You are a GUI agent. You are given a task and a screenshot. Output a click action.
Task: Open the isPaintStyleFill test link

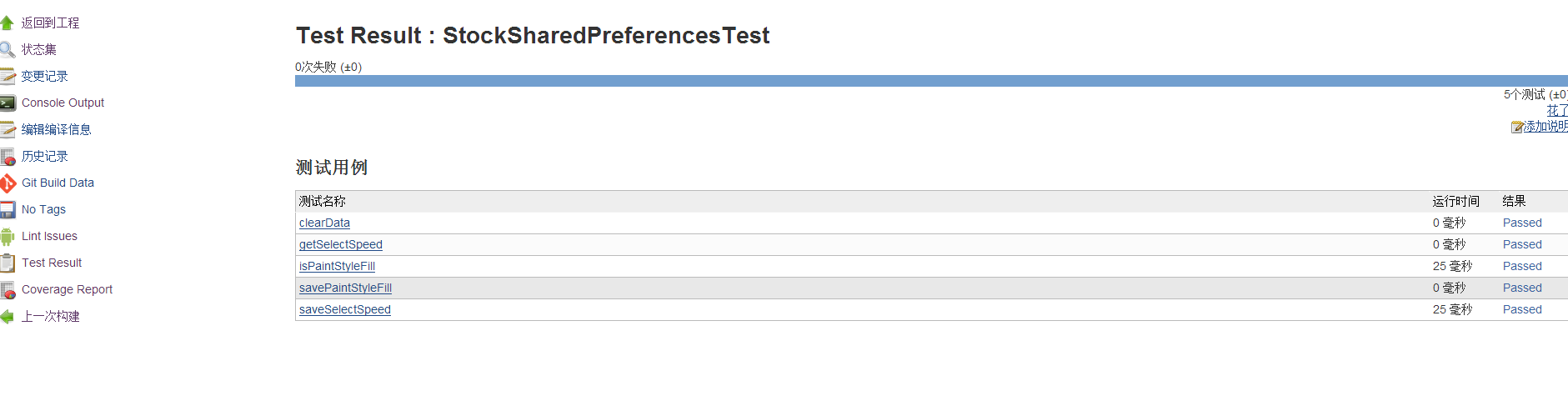(x=337, y=266)
